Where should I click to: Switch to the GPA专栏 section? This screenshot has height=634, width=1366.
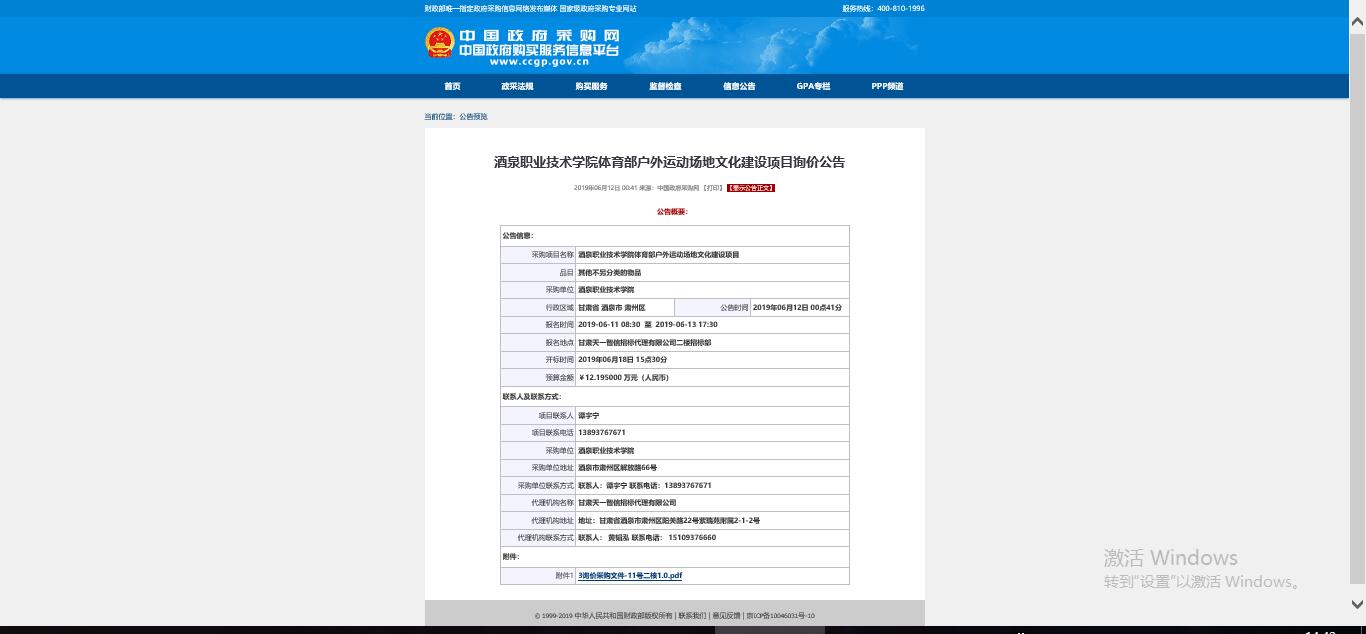813,86
